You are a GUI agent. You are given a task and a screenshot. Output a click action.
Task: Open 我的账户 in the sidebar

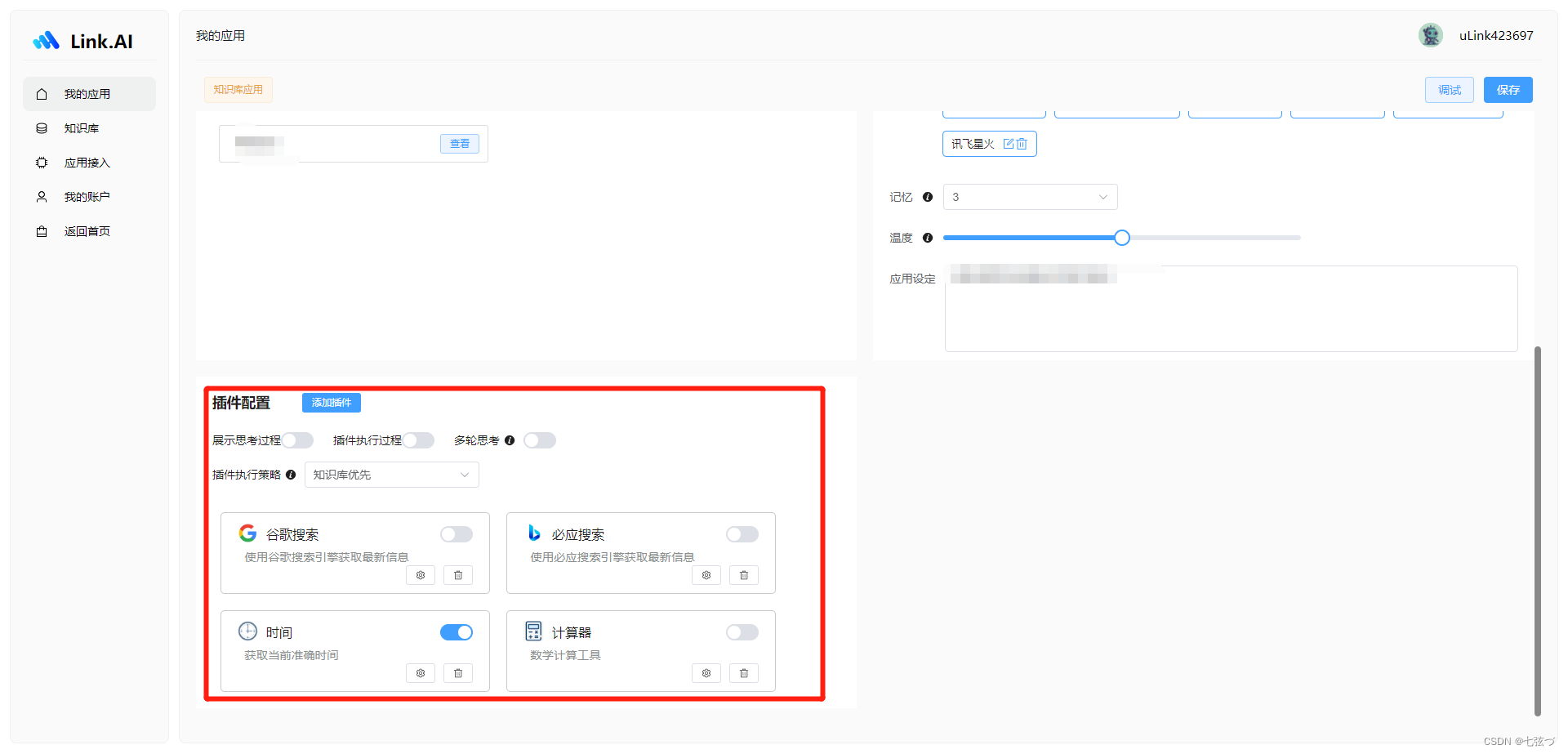(89, 197)
